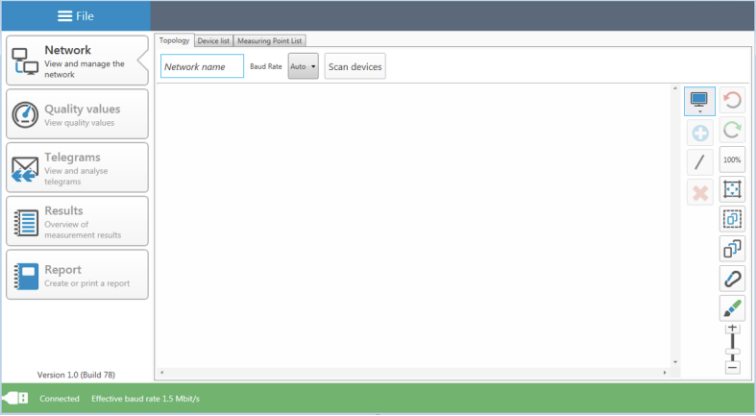
Task: Reset zoom with the 100% button
Action: [732, 160]
